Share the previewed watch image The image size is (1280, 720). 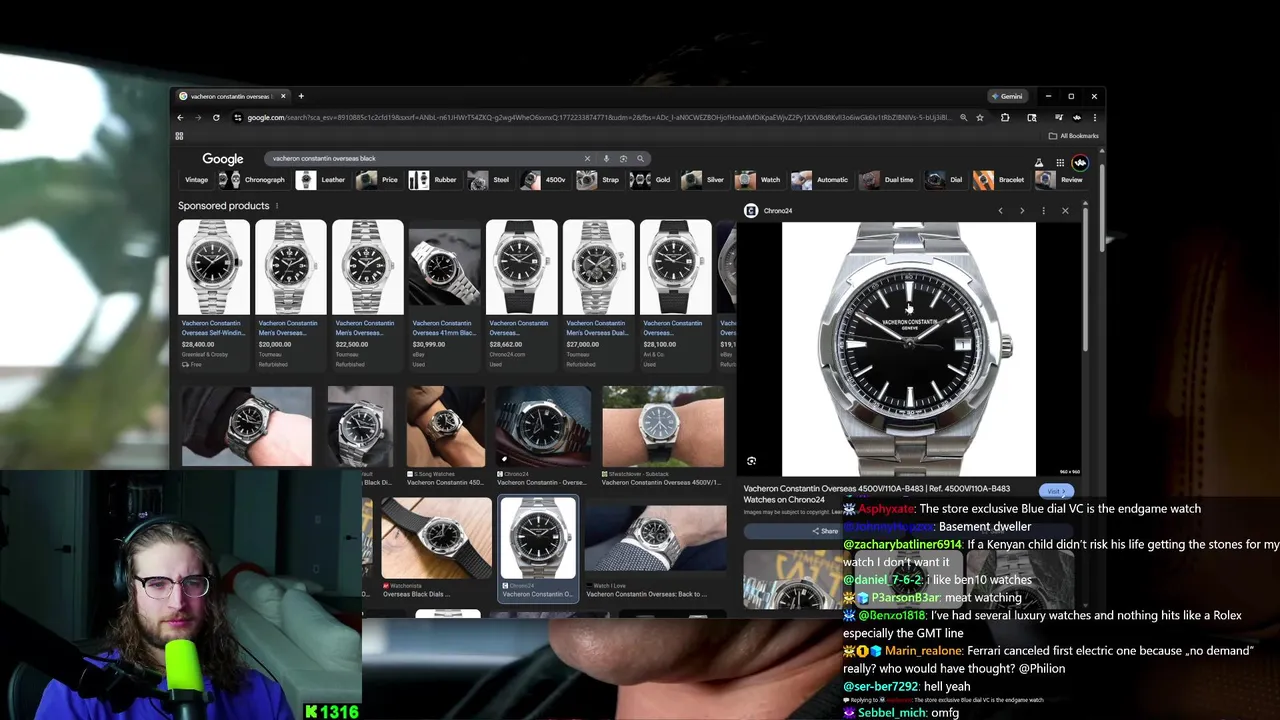[825, 531]
